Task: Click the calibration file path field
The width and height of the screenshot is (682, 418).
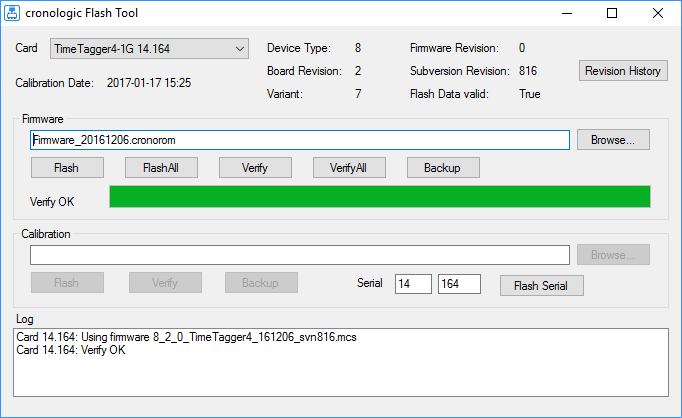Action: tap(300, 255)
